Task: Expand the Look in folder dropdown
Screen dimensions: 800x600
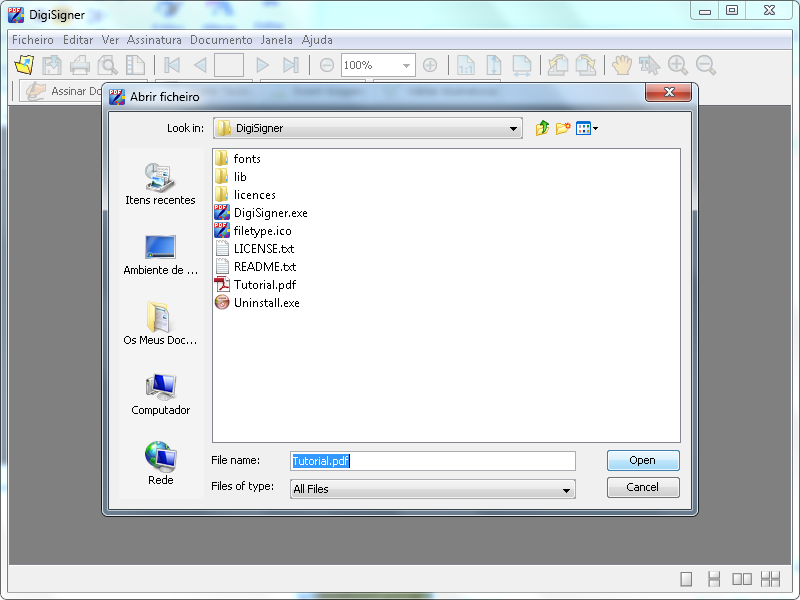Action: 514,129
